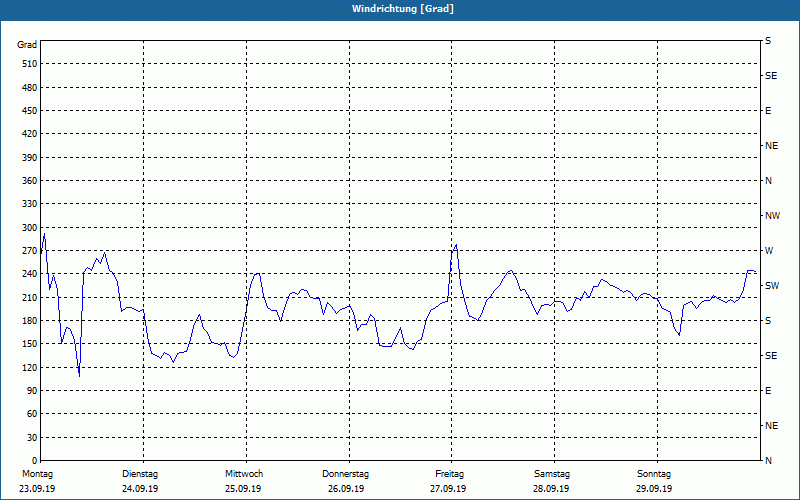Viewport: 800px width, 500px height.
Task: Click the 'Windrichtung [Grad]' chart title
Action: click(x=403, y=9)
